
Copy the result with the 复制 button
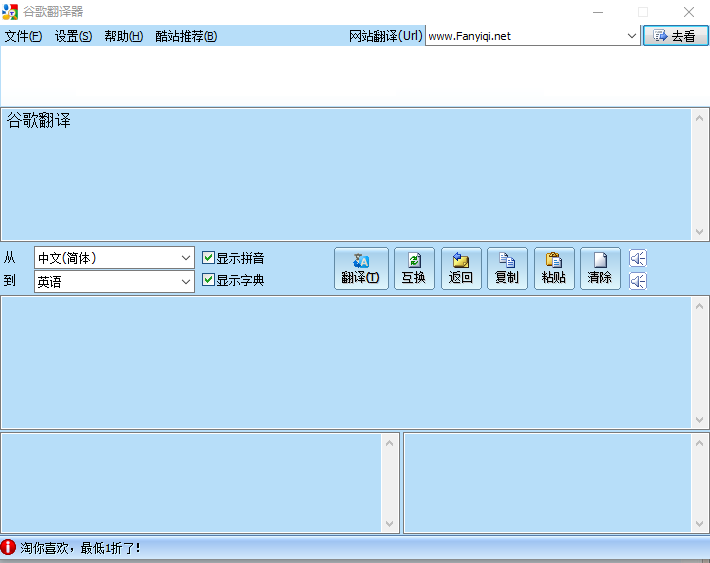(507, 268)
